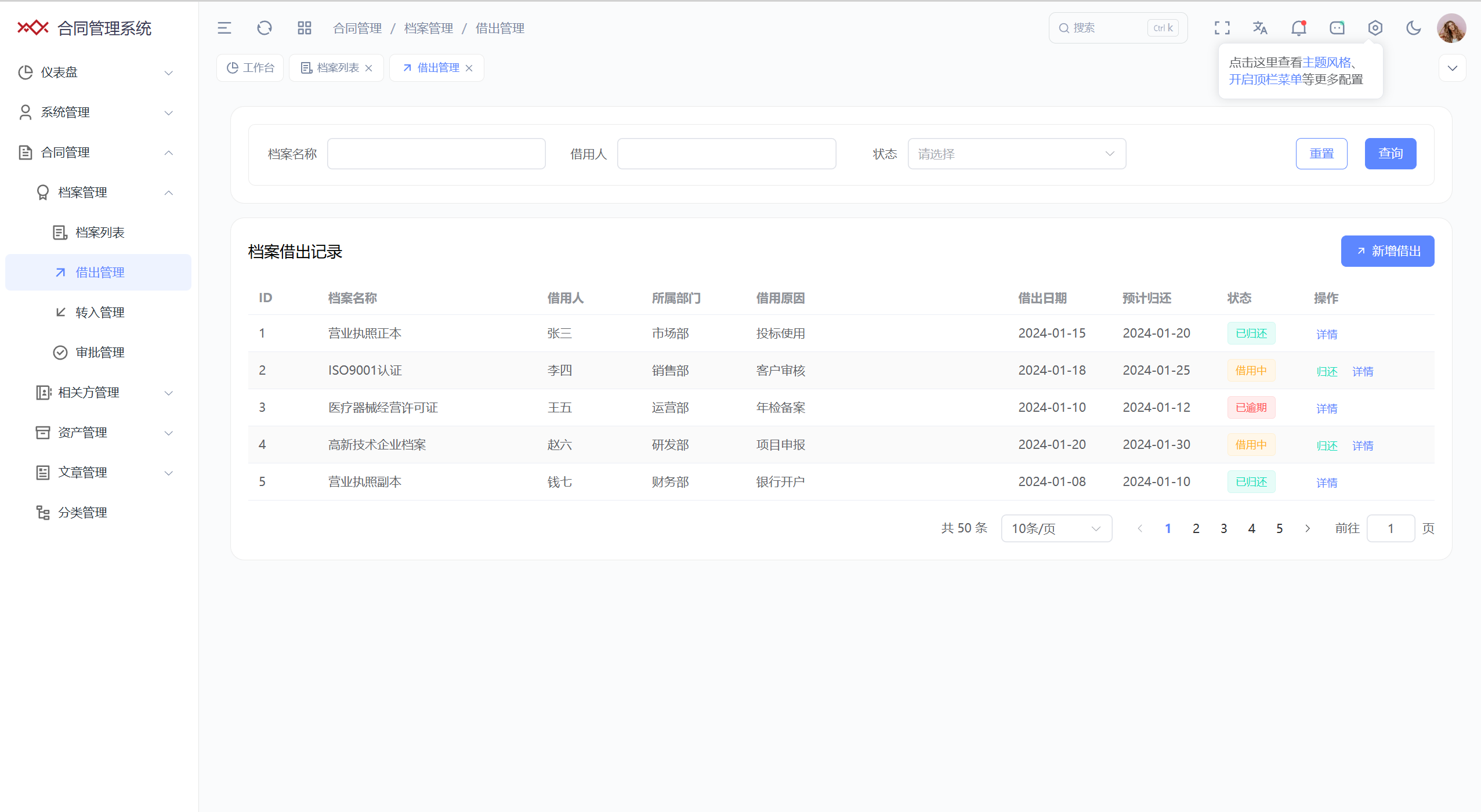
Task: Click the 借用人 cell 张三
Action: pyautogui.click(x=560, y=333)
